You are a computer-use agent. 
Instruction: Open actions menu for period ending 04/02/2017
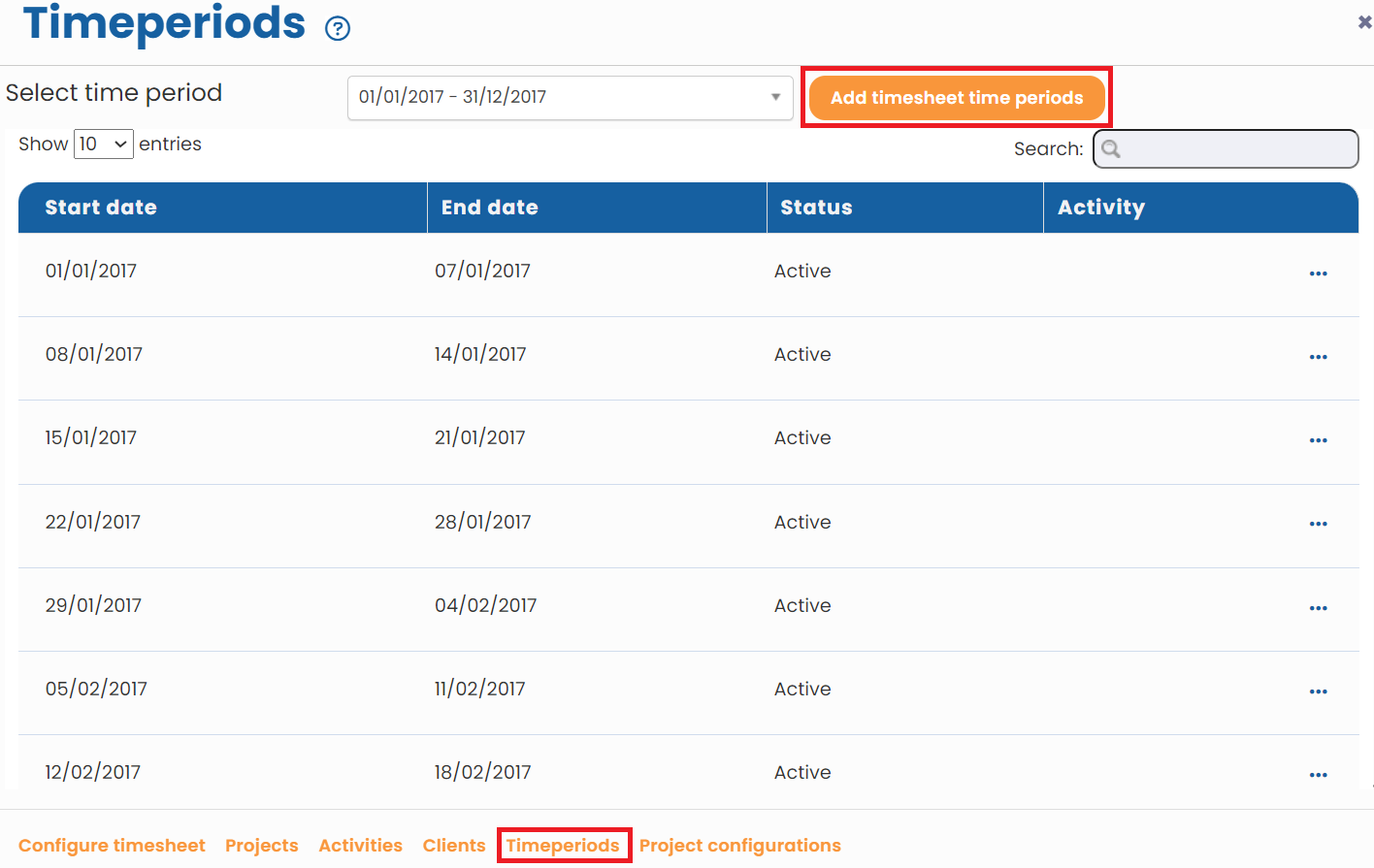(1318, 608)
